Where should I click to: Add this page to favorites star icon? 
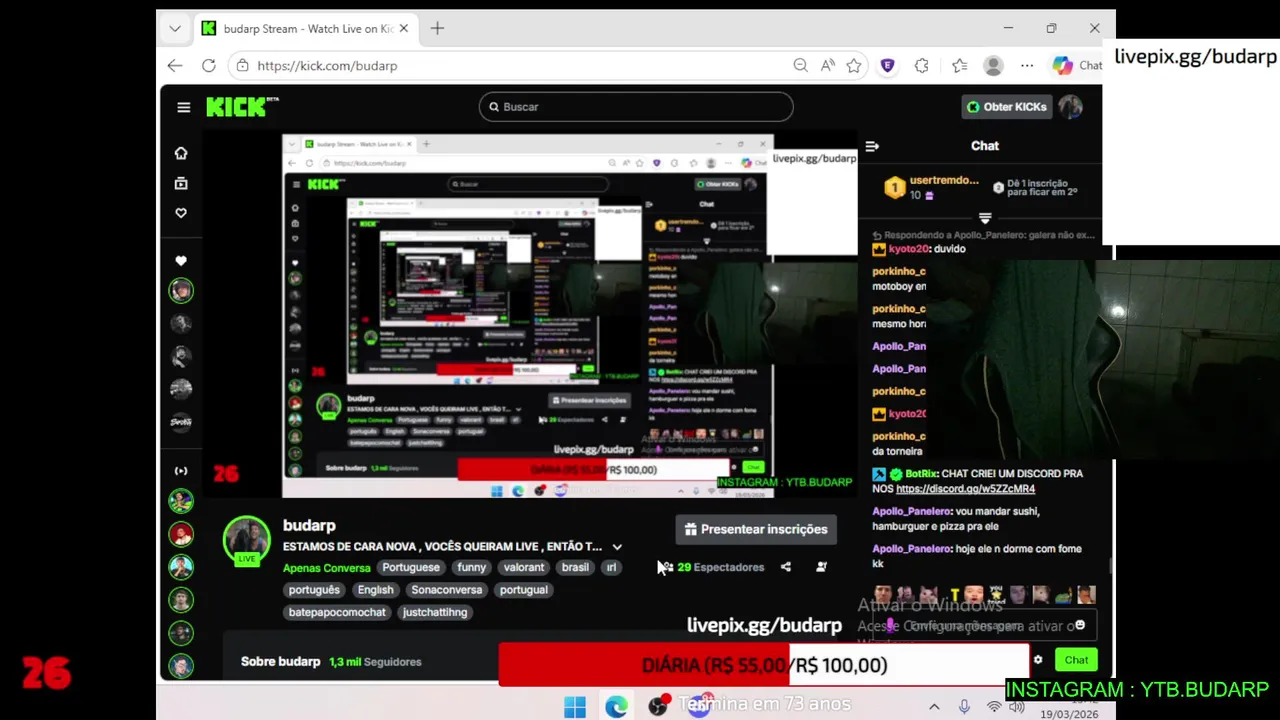(854, 65)
